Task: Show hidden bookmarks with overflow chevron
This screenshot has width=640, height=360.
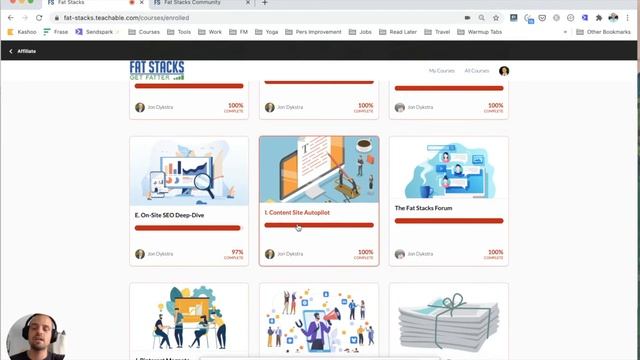Action: [x=565, y=32]
